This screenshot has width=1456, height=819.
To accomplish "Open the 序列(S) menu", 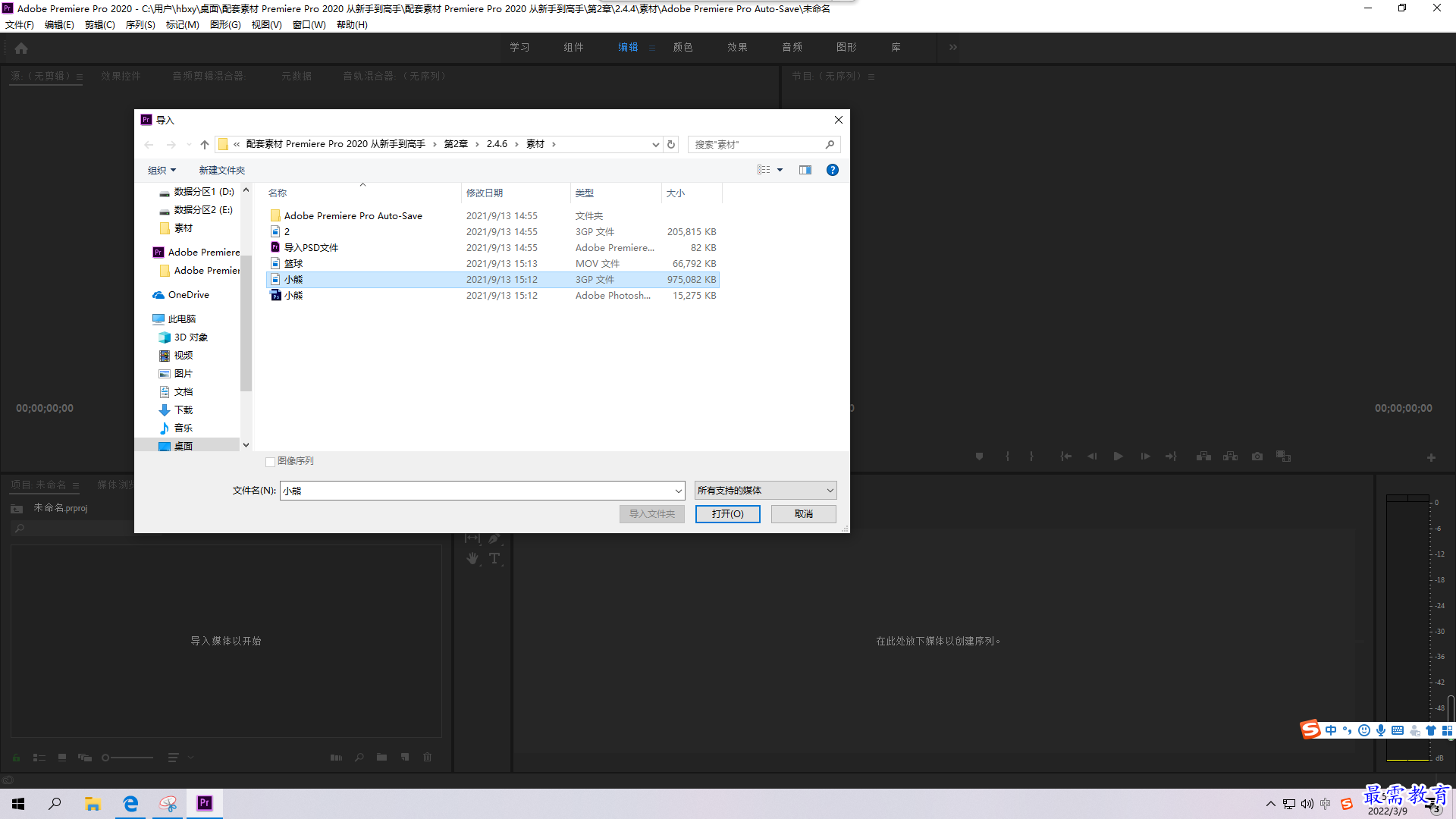I will click(140, 25).
